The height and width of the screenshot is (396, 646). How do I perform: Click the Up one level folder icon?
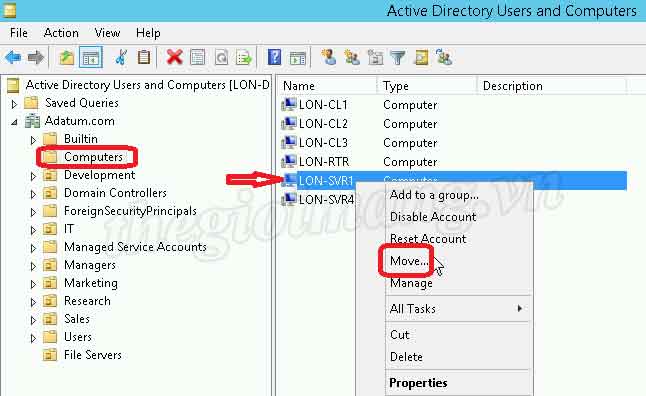tap(66, 57)
